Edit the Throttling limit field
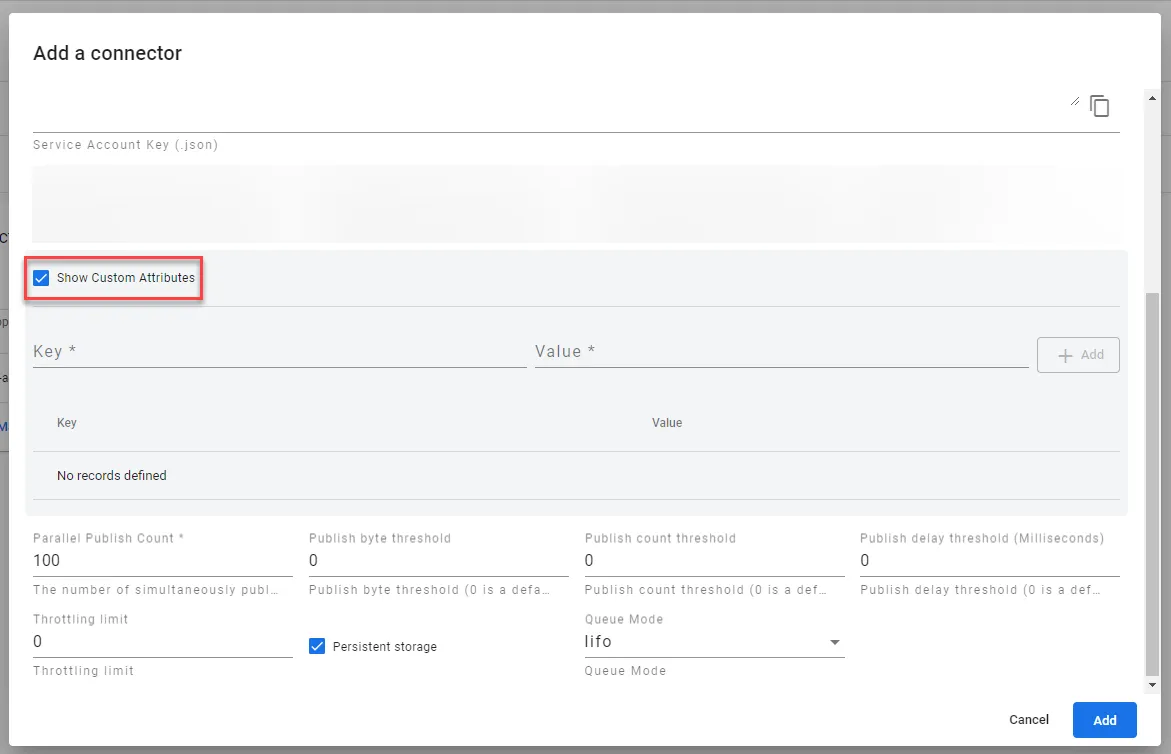The width and height of the screenshot is (1171, 754). click(x=163, y=642)
